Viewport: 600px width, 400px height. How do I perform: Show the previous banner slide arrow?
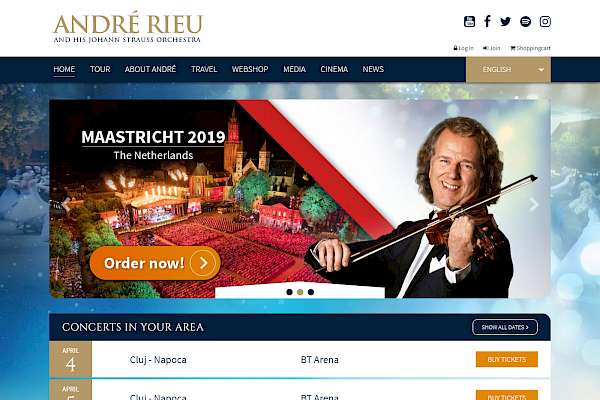(66, 204)
